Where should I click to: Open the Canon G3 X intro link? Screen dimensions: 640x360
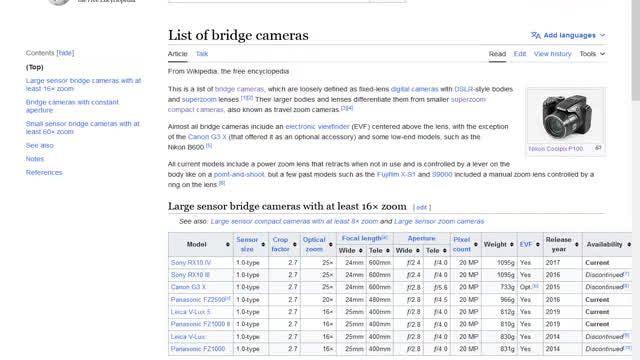tap(207, 137)
